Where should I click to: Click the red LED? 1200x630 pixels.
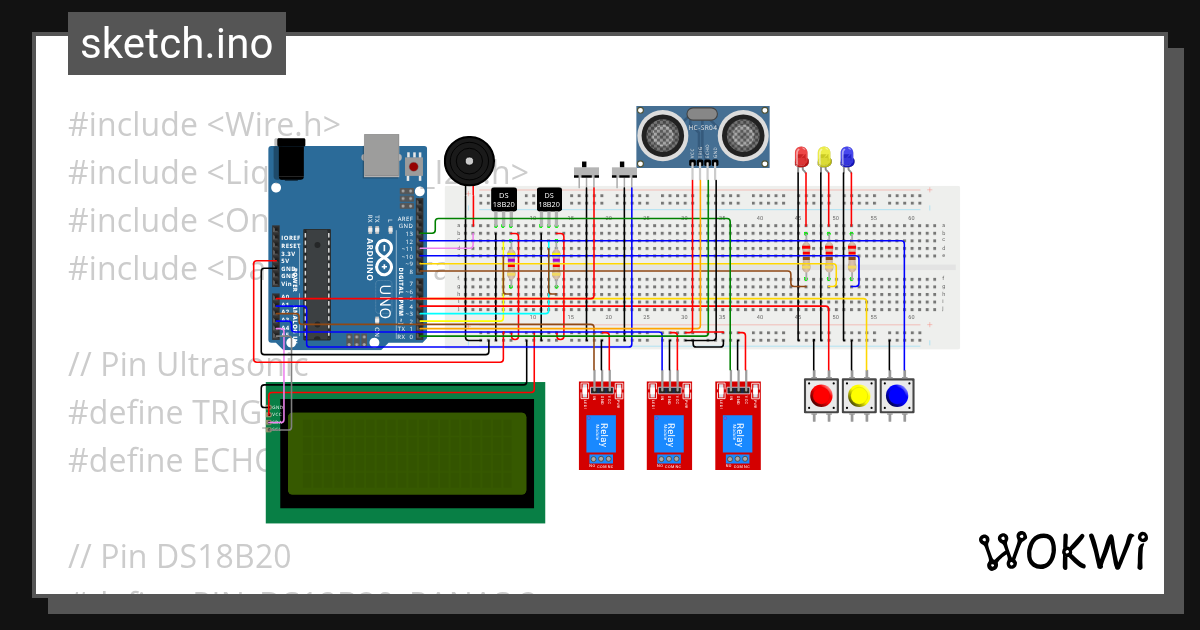(800, 157)
